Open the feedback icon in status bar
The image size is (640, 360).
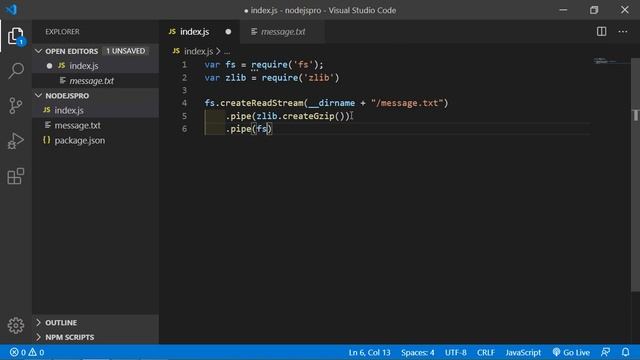click(606, 352)
